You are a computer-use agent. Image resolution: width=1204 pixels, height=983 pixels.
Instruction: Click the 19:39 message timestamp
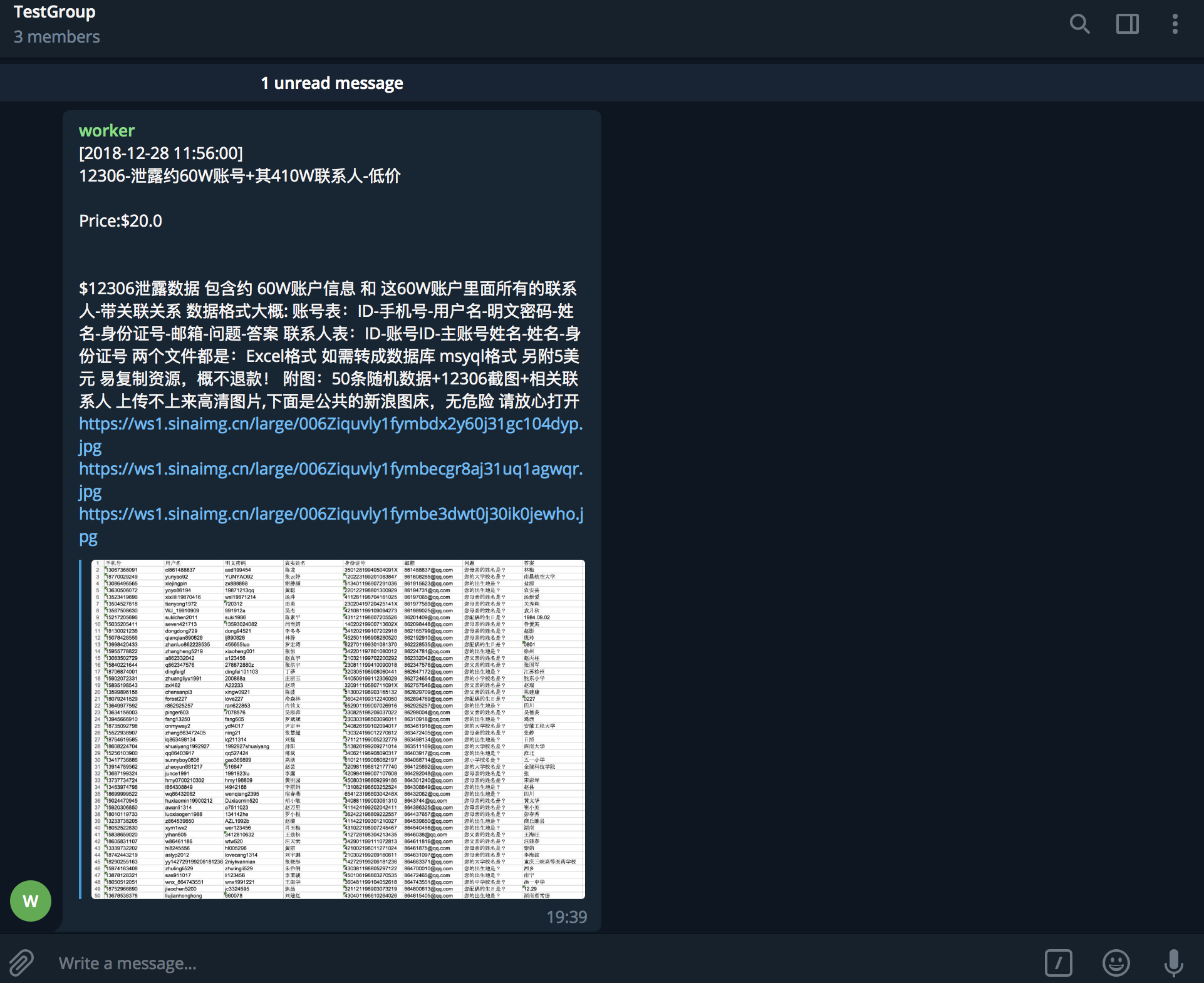tap(566, 917)
